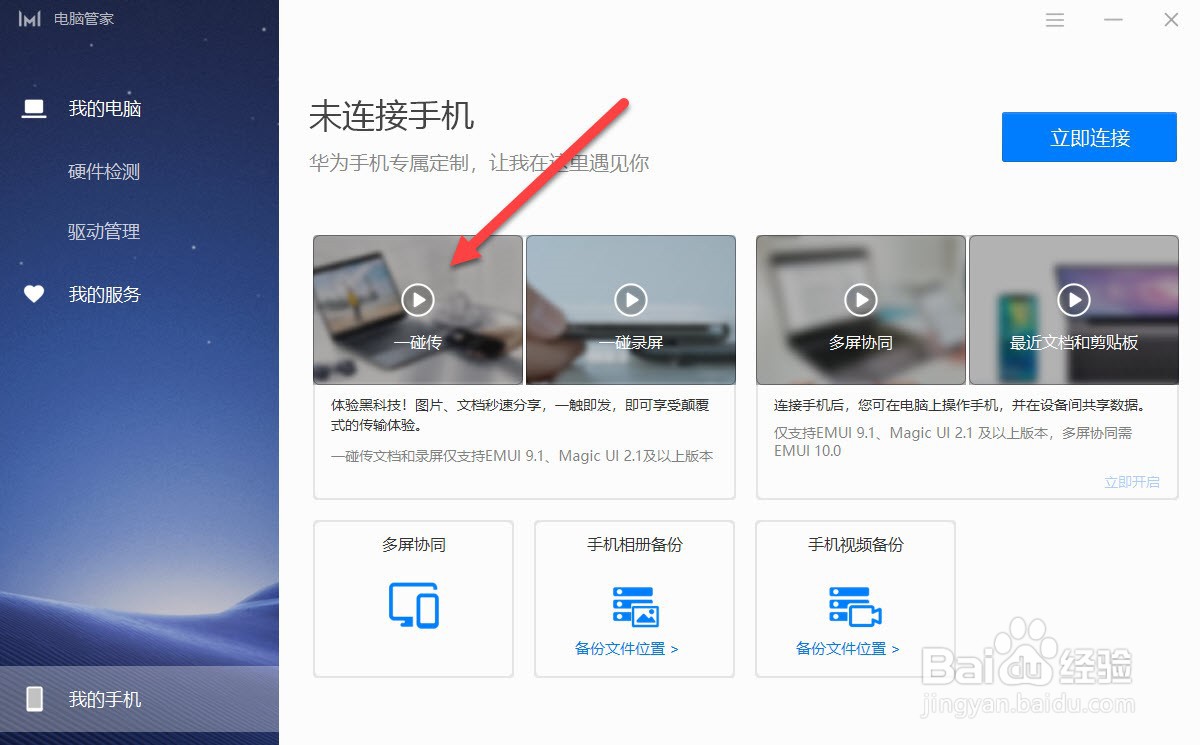Click the 连接手机后 description text

(960, 406)
